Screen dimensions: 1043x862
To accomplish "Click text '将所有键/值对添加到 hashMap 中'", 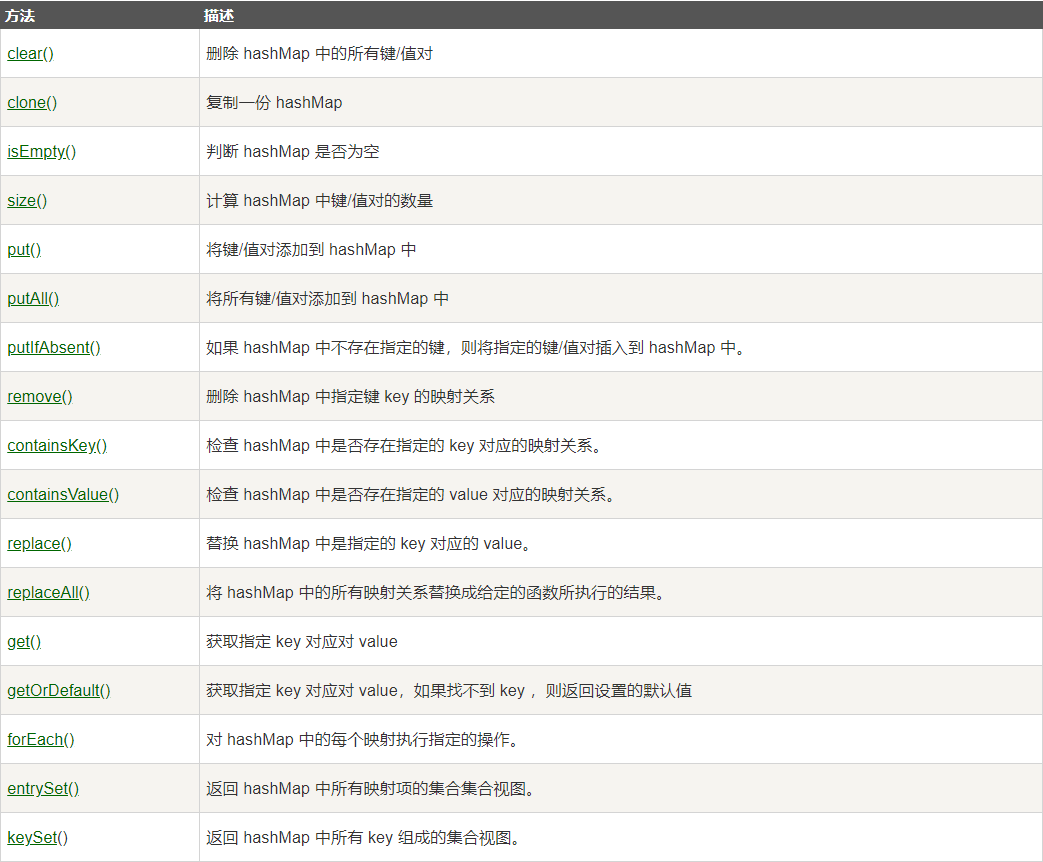I will pos(327,299).
